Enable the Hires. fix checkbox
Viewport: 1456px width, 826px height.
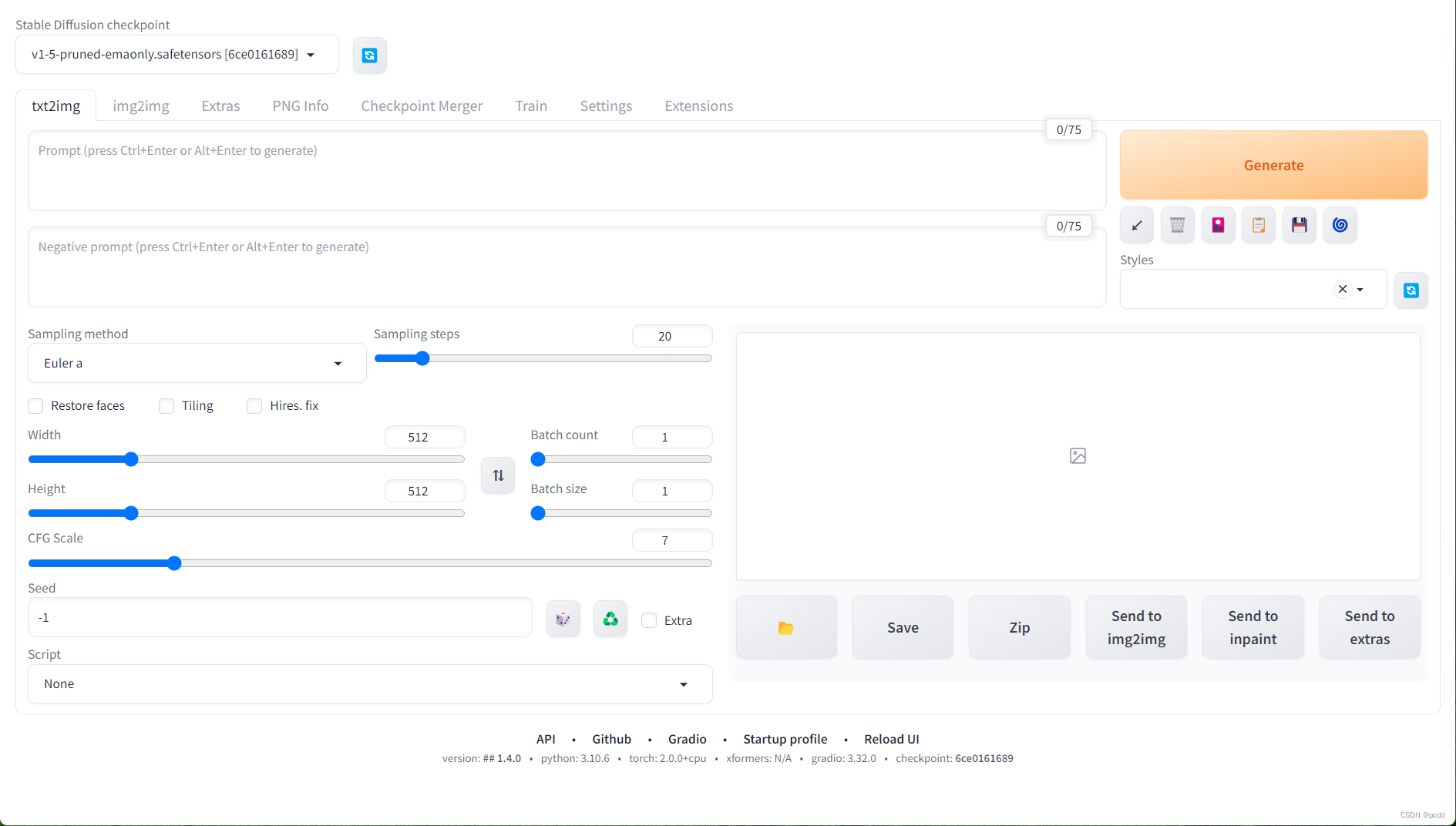(254, 406)
